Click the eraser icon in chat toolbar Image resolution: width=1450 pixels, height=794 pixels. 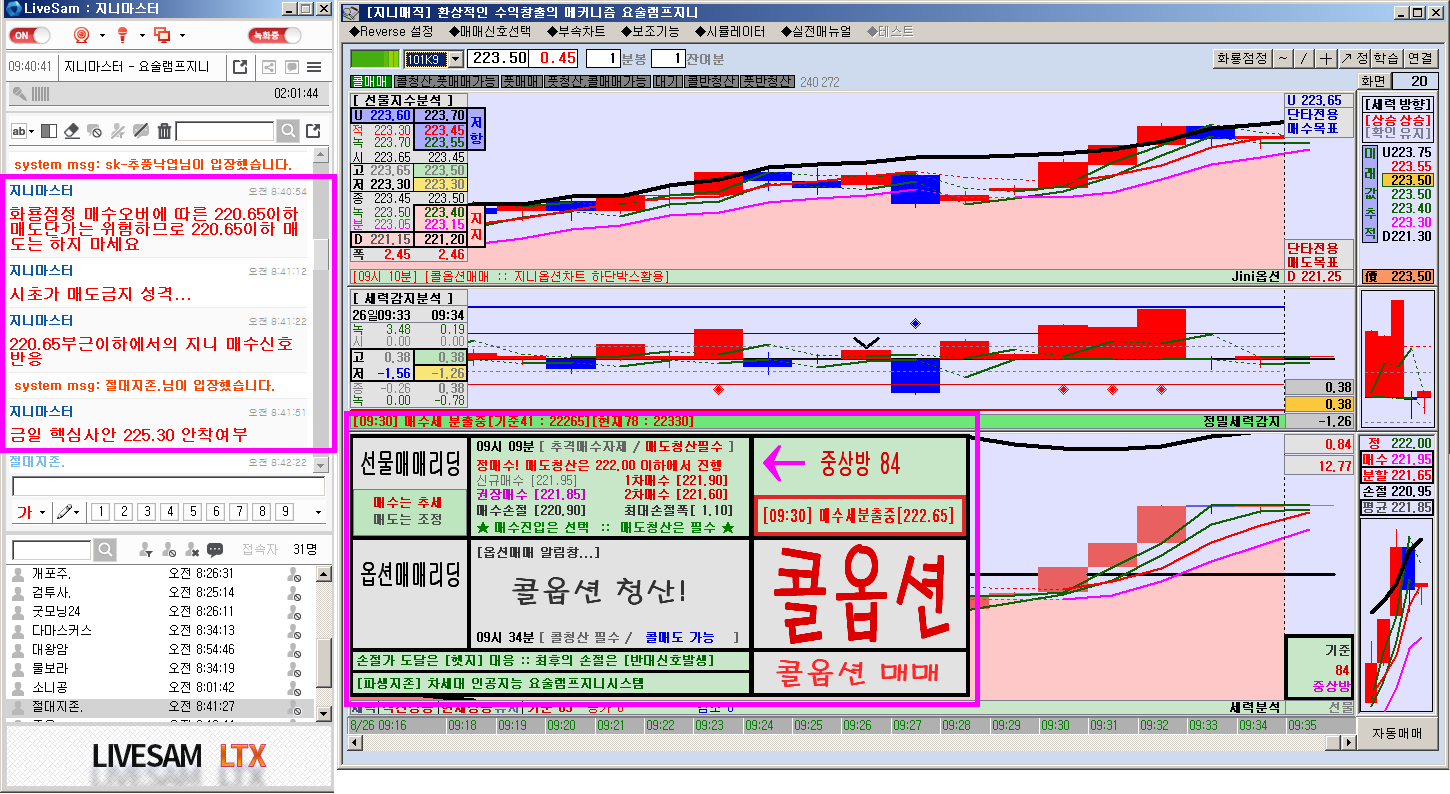(x=72, y=131)
